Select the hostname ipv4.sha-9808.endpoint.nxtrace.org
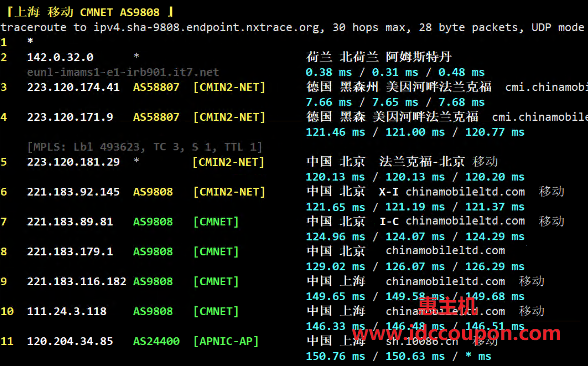This screenshot has height=366, width=588. (x=207, y=28)
